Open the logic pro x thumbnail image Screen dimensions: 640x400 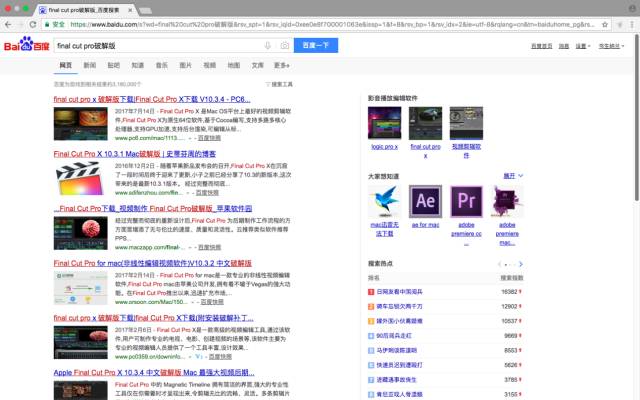click(x=384, y=123)
